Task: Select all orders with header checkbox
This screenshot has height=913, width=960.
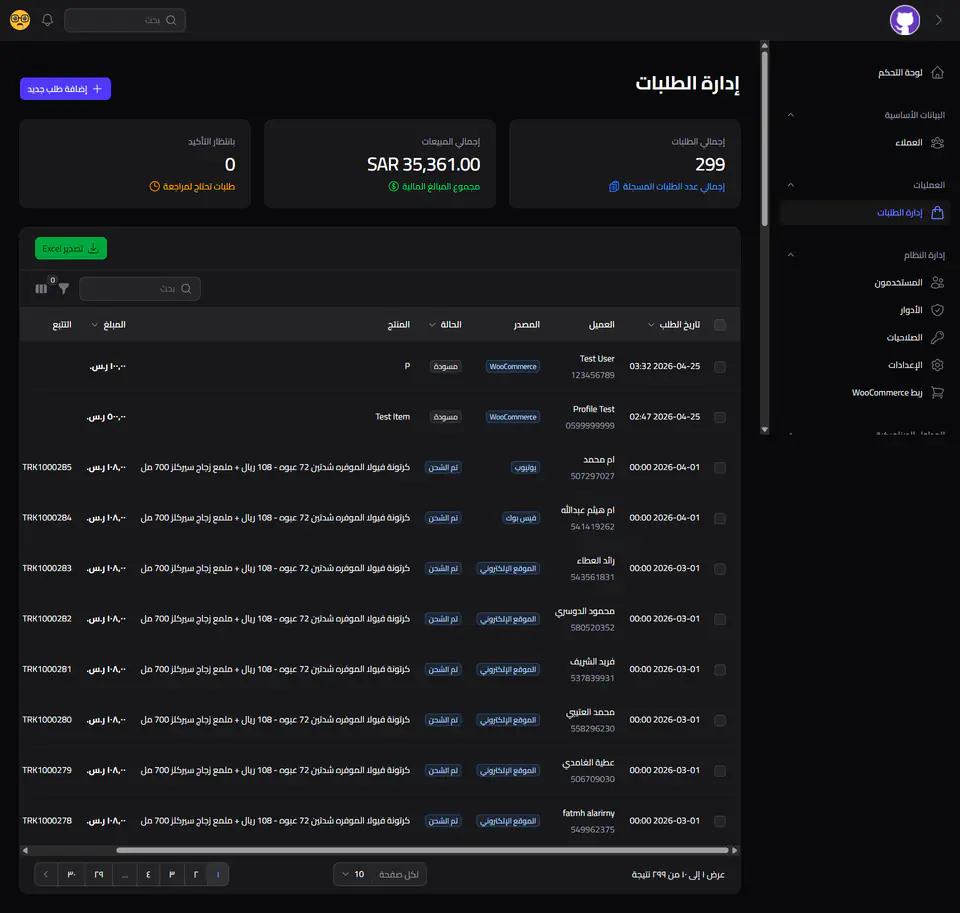Action: [x=720, y=325]
